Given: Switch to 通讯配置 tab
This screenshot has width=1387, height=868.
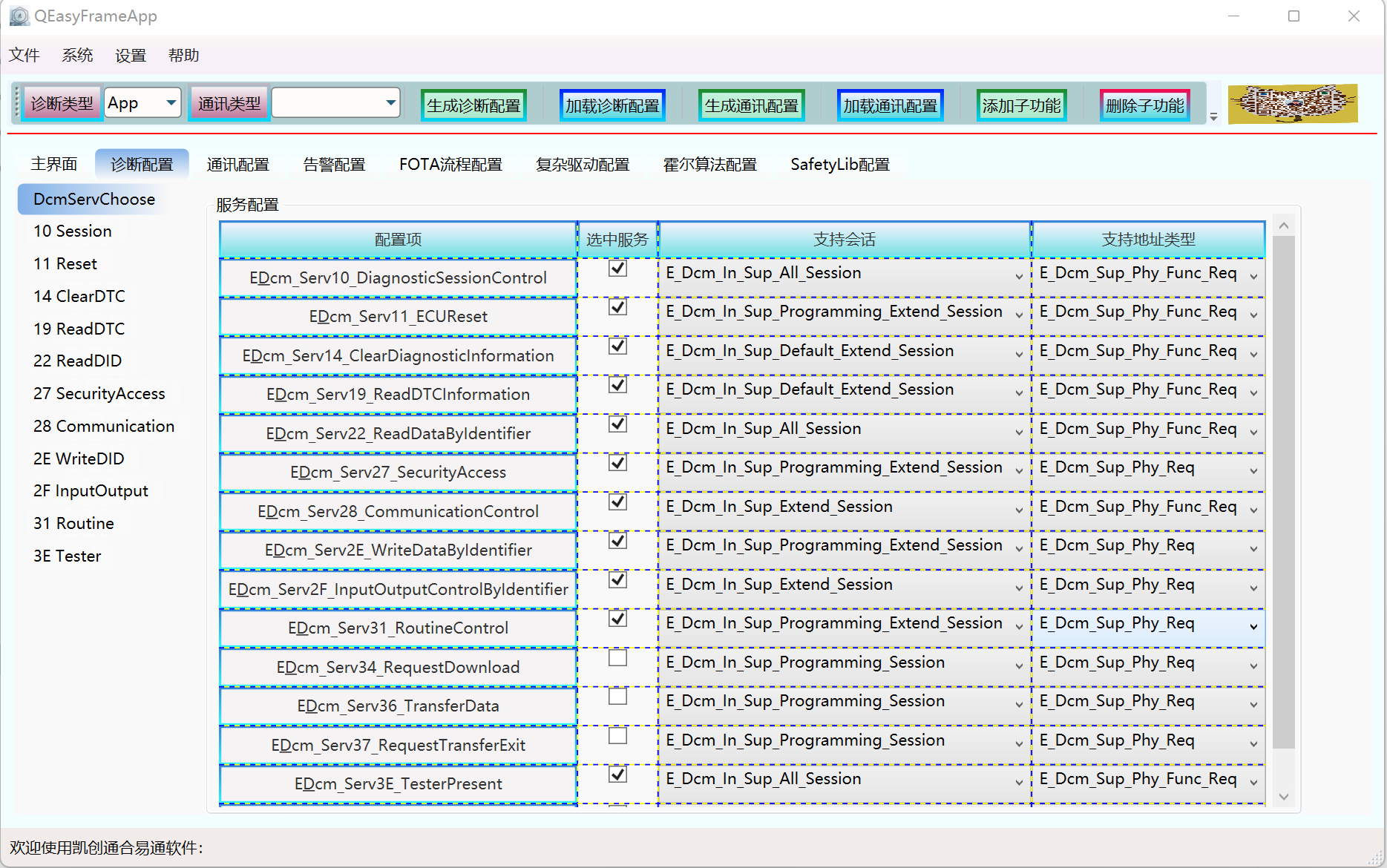Looking at the screenshot, I should (x=237, y=164).
